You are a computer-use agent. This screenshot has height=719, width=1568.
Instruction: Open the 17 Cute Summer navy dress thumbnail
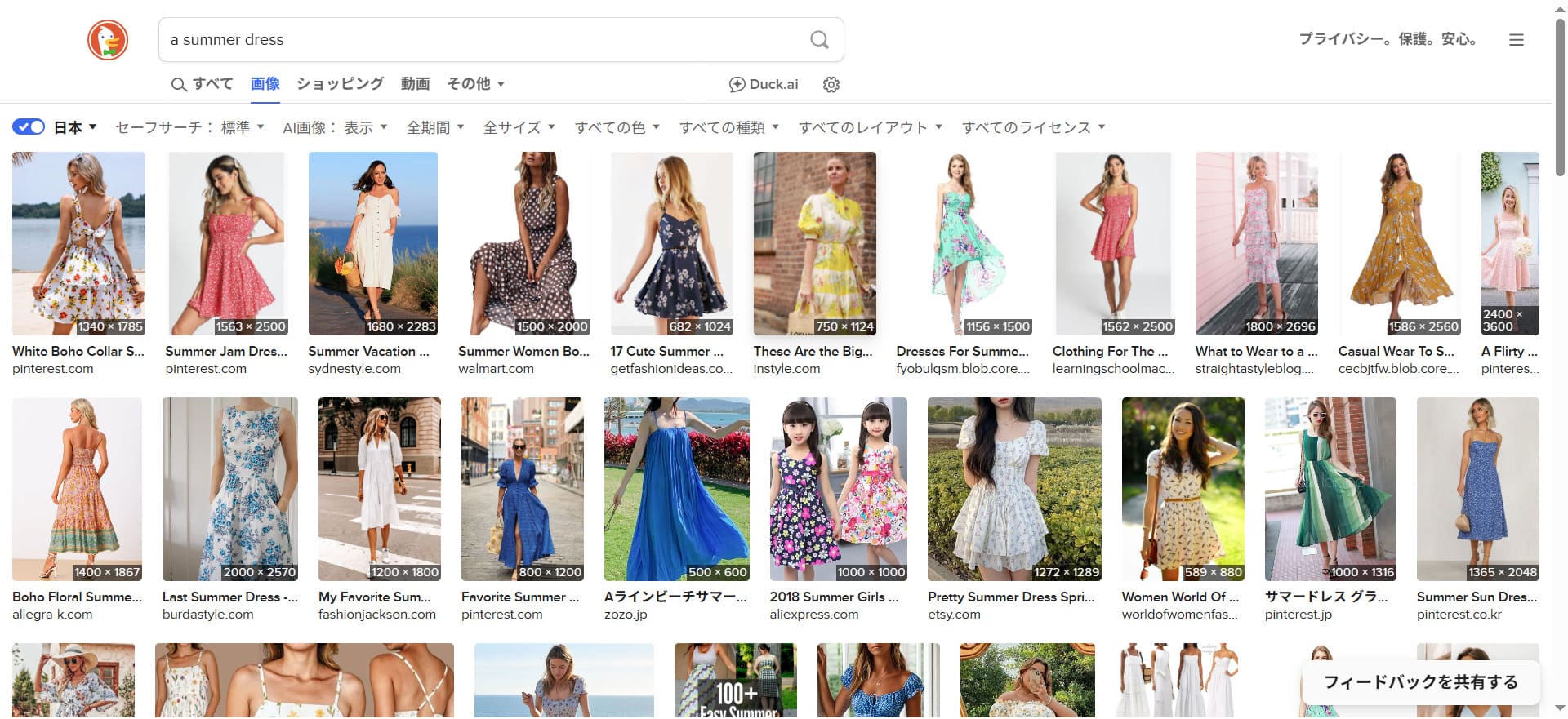(x=672, y=243)
